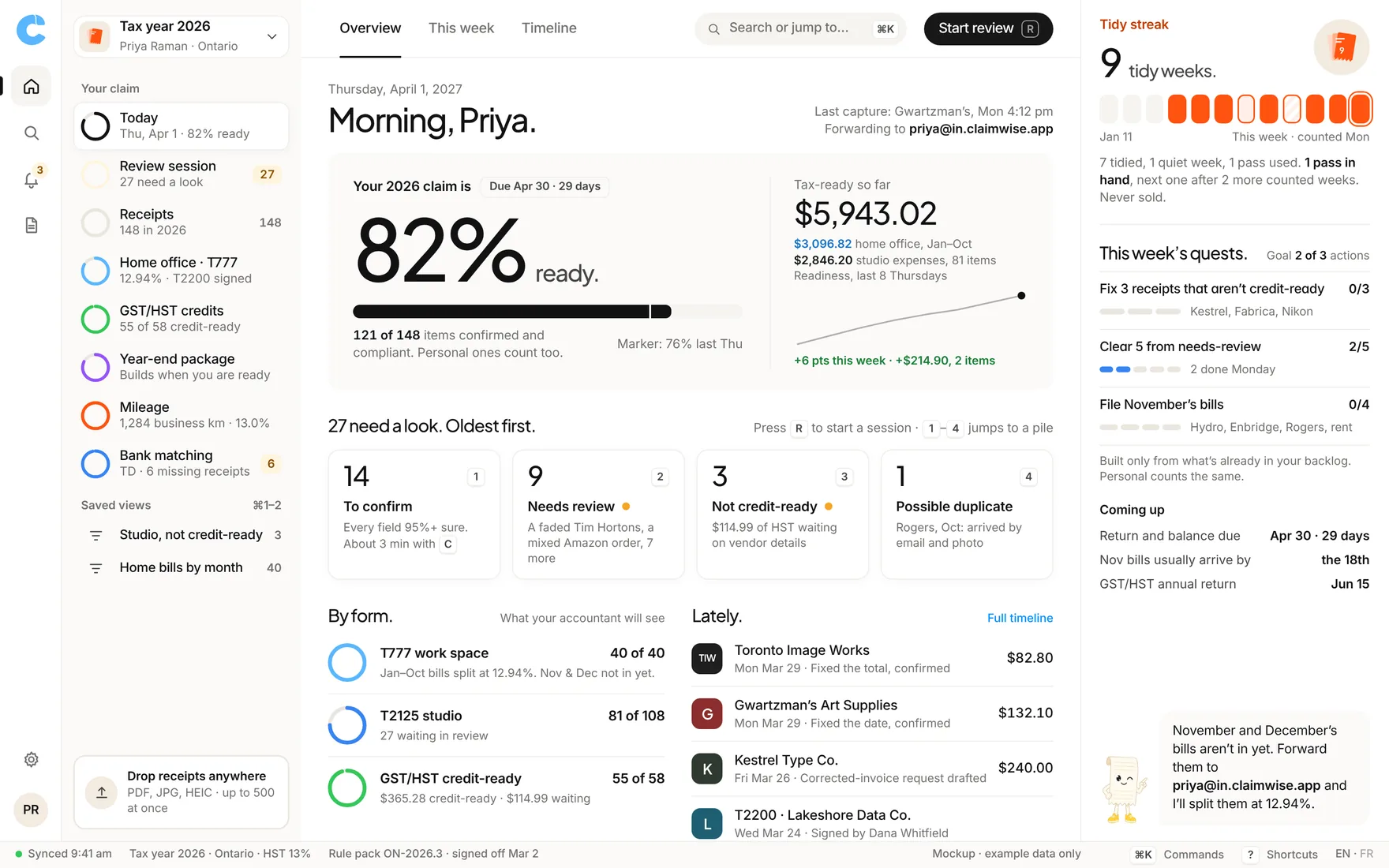Screen dimensions: 1389x868
Task: Click the K avatar for Kestrel Type
Action: point(707,769)
